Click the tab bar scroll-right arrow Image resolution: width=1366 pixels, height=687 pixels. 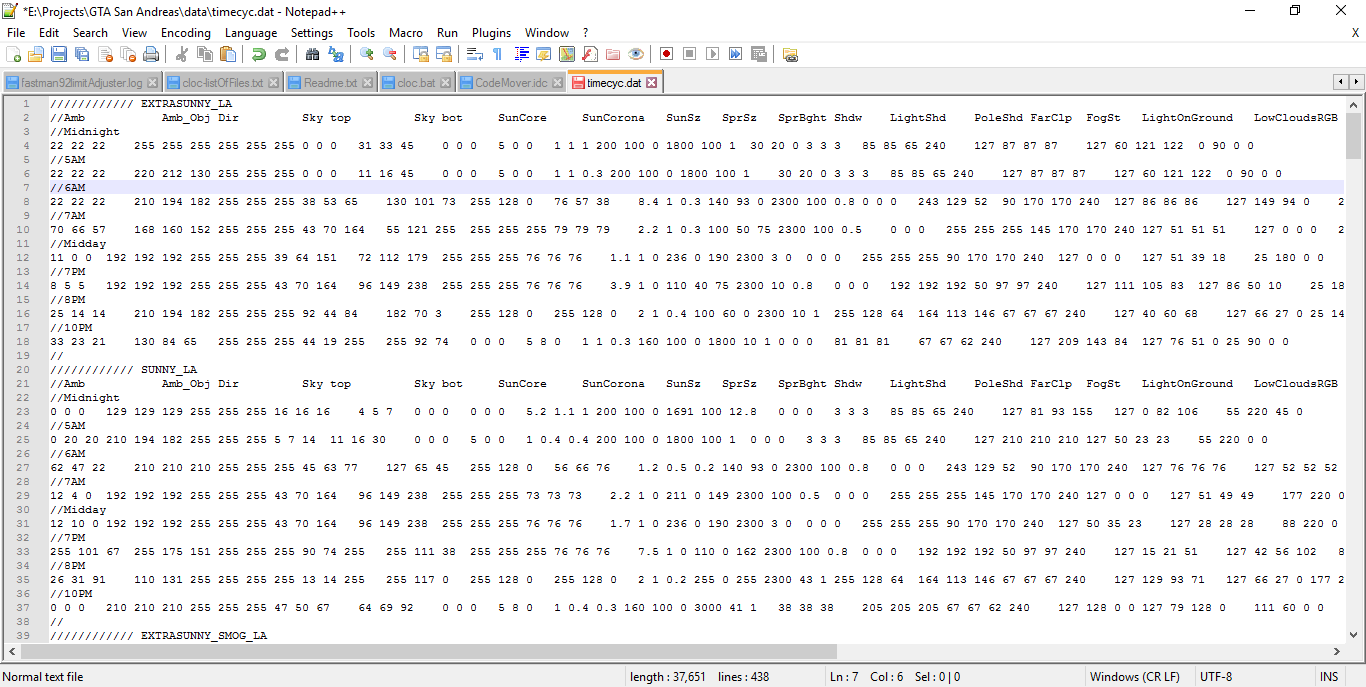[1356, 82]
